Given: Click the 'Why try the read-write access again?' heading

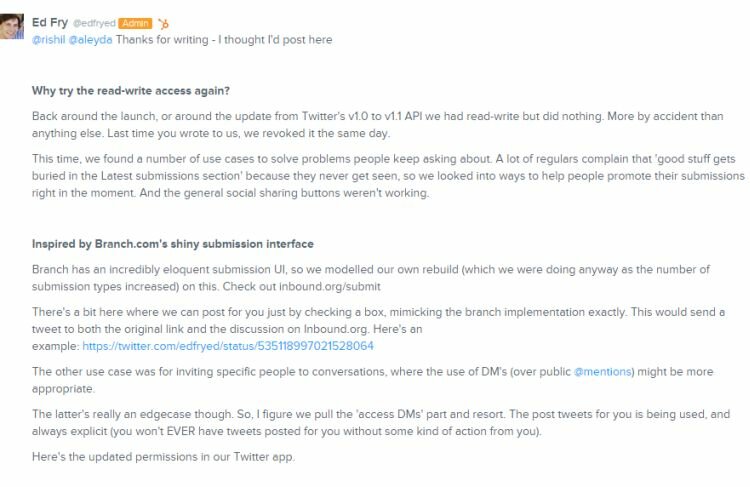Looking at the screenshot, I should [x=131, y=92].
